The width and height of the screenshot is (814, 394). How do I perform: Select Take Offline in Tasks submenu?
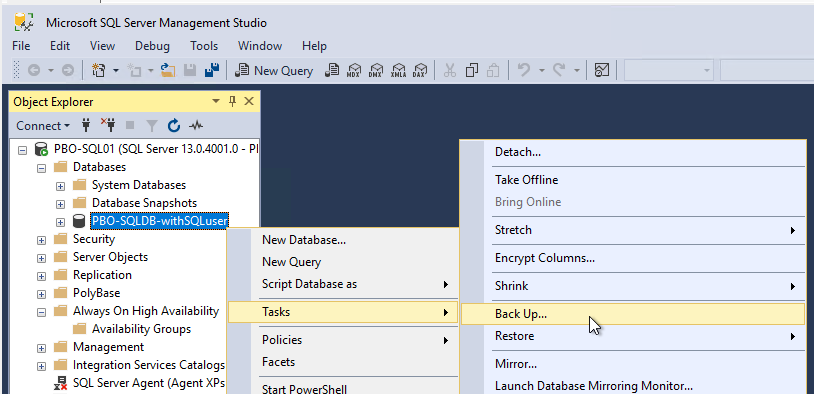[633, 180]
